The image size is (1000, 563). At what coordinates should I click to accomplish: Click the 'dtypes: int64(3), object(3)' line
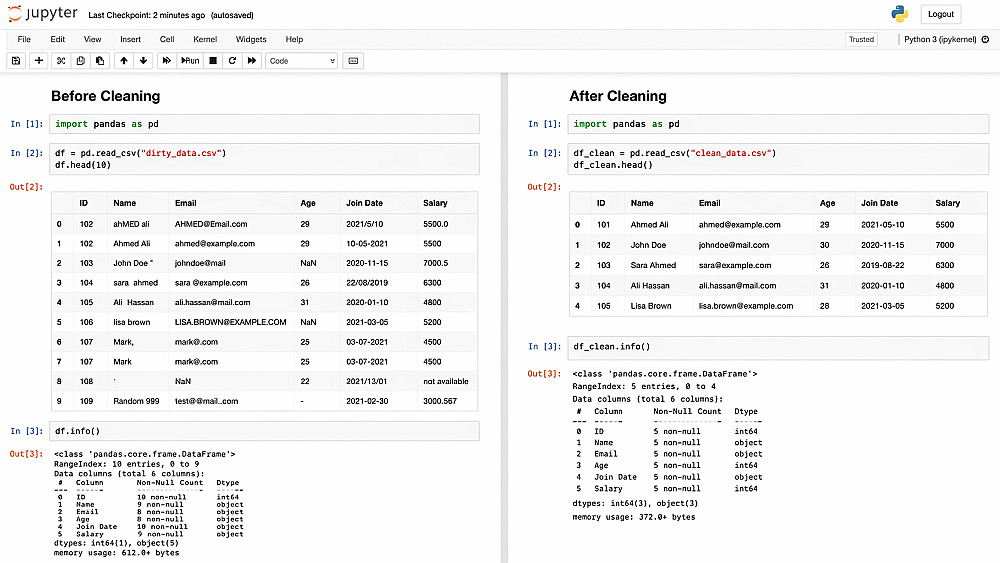(x=635, y=504)
